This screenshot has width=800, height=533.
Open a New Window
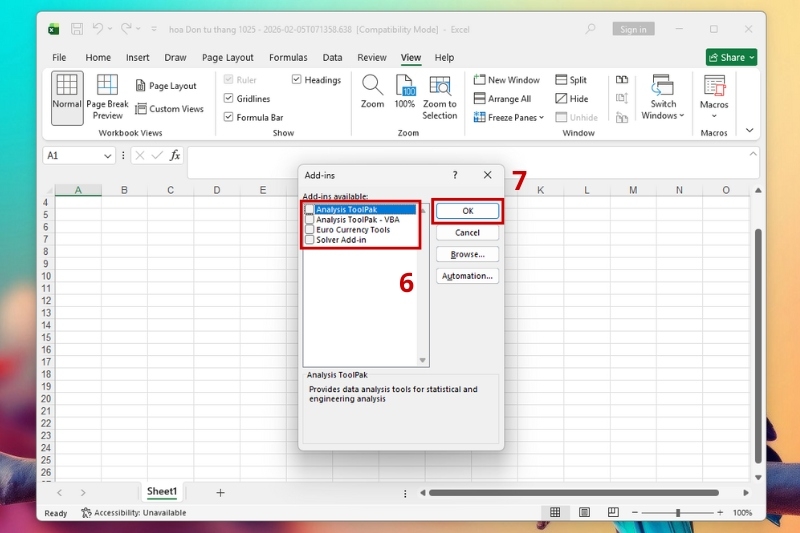[507, 80]
